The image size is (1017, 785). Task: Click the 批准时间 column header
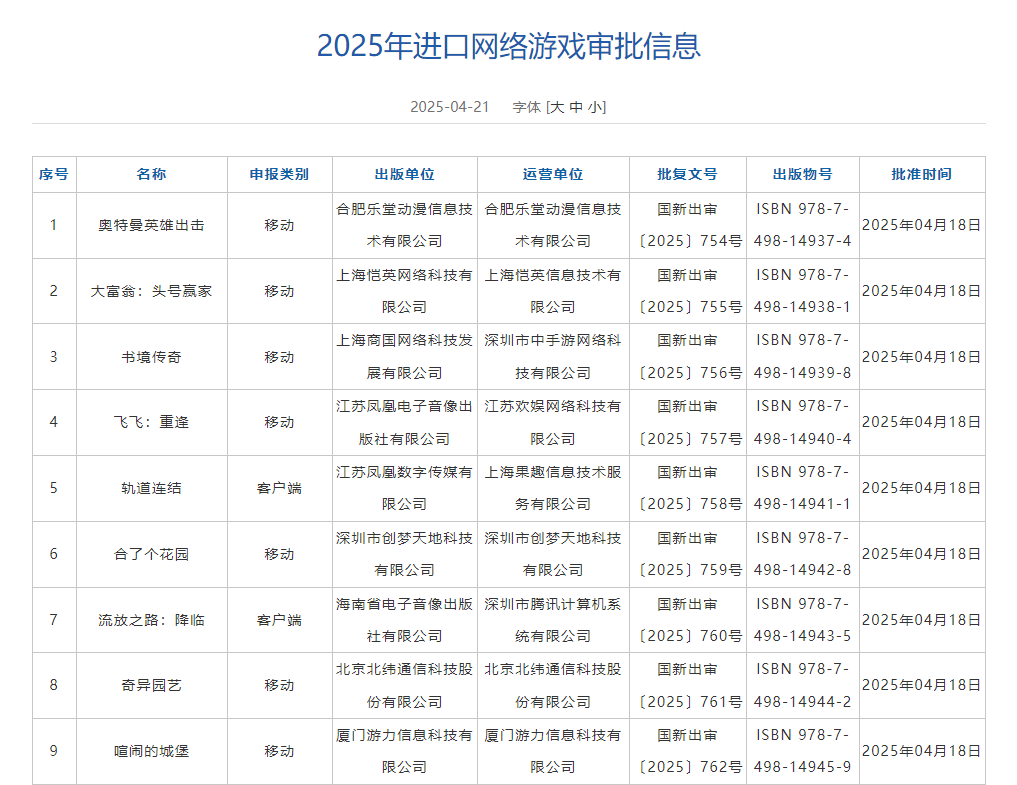coord(921,174)
